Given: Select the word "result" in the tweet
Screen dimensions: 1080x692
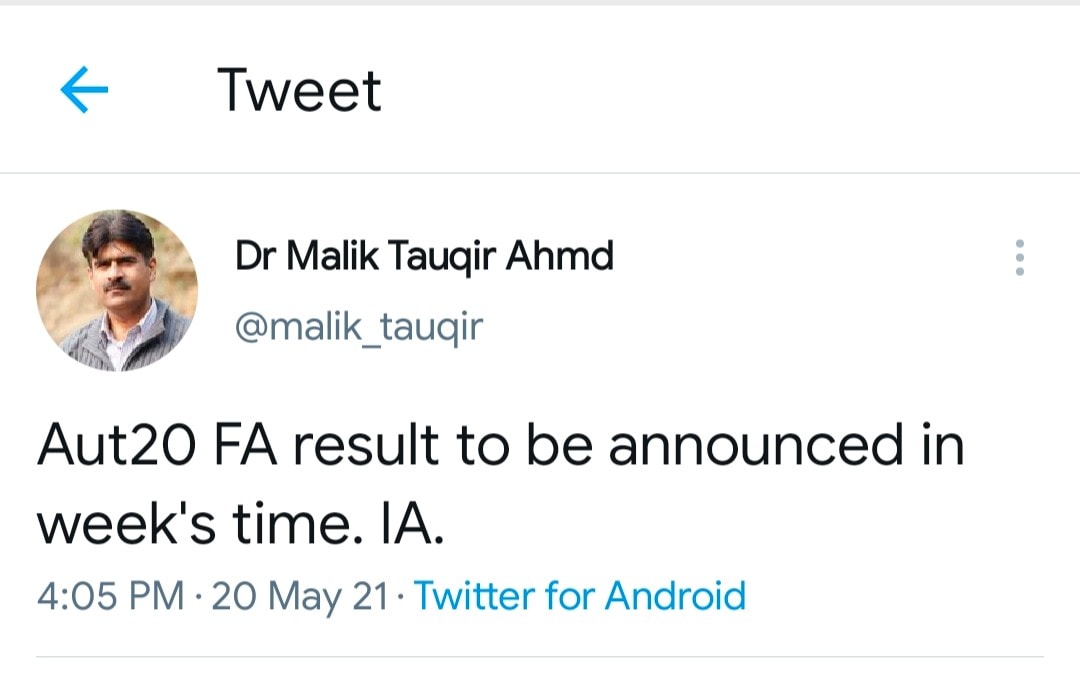Looking at the screenshot, I should coord(366,445).
